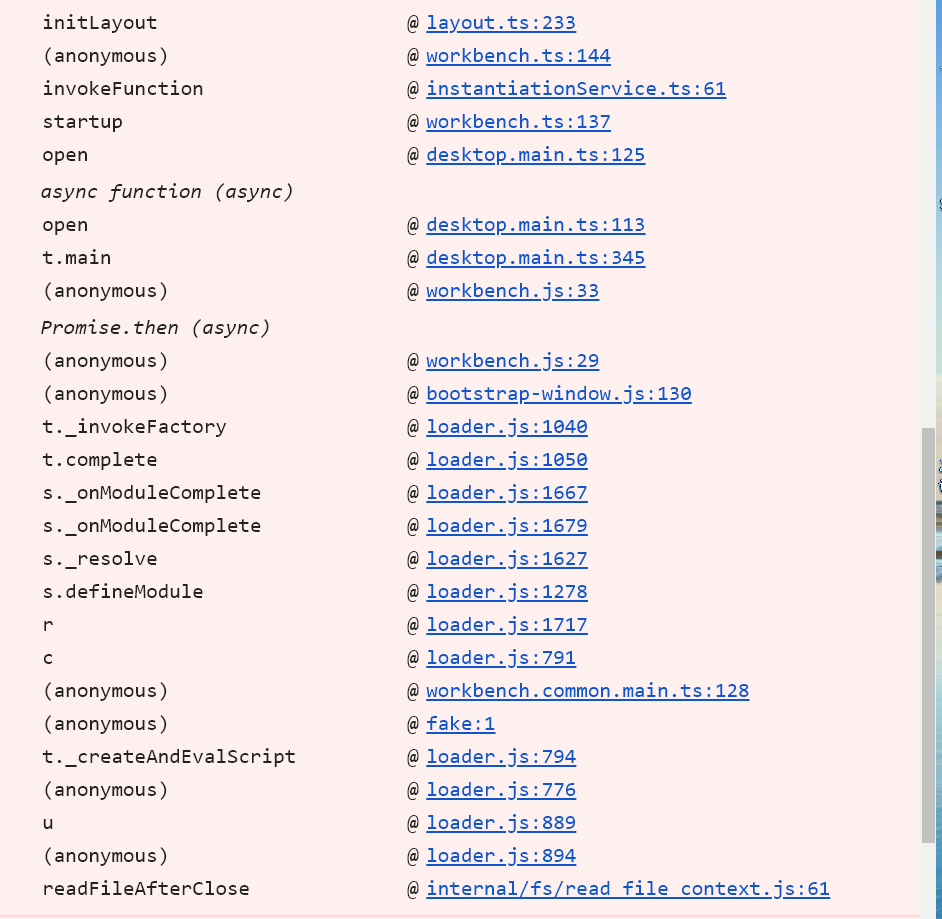Navigate to instantiationService.ts:61

tap(576, 89)
